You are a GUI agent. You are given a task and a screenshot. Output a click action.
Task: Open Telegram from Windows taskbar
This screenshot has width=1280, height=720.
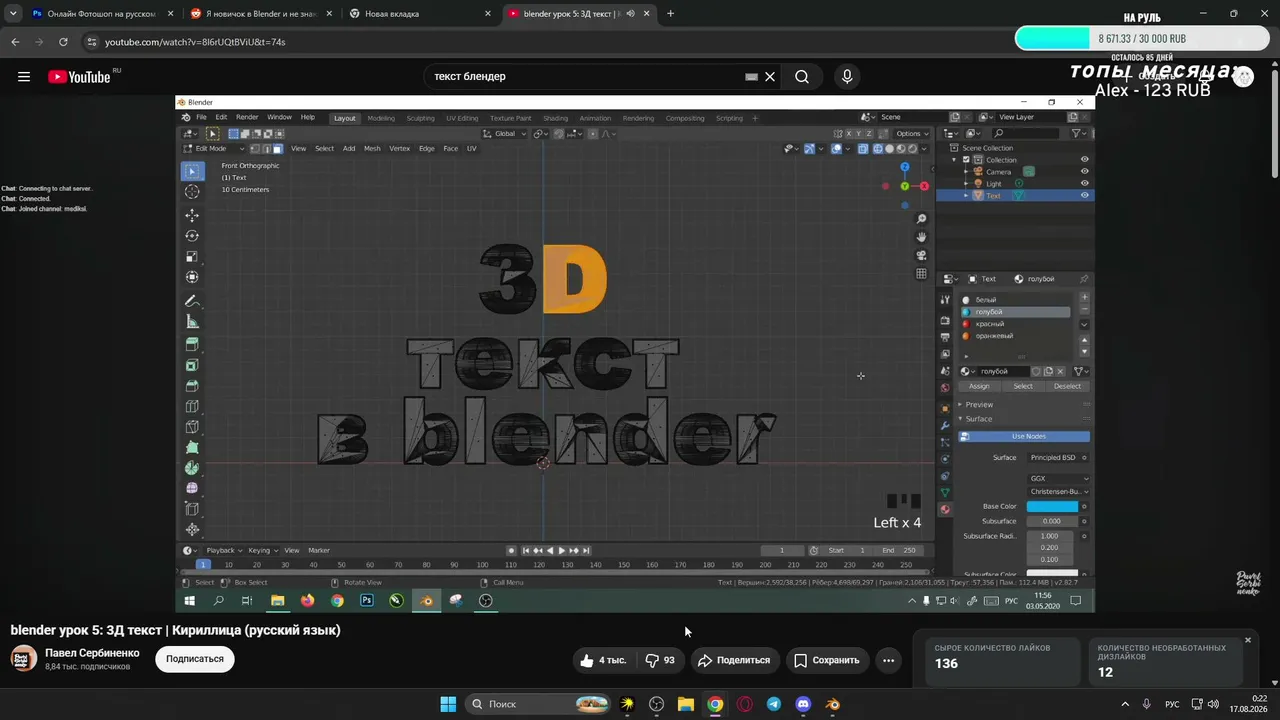click(774, 704)
